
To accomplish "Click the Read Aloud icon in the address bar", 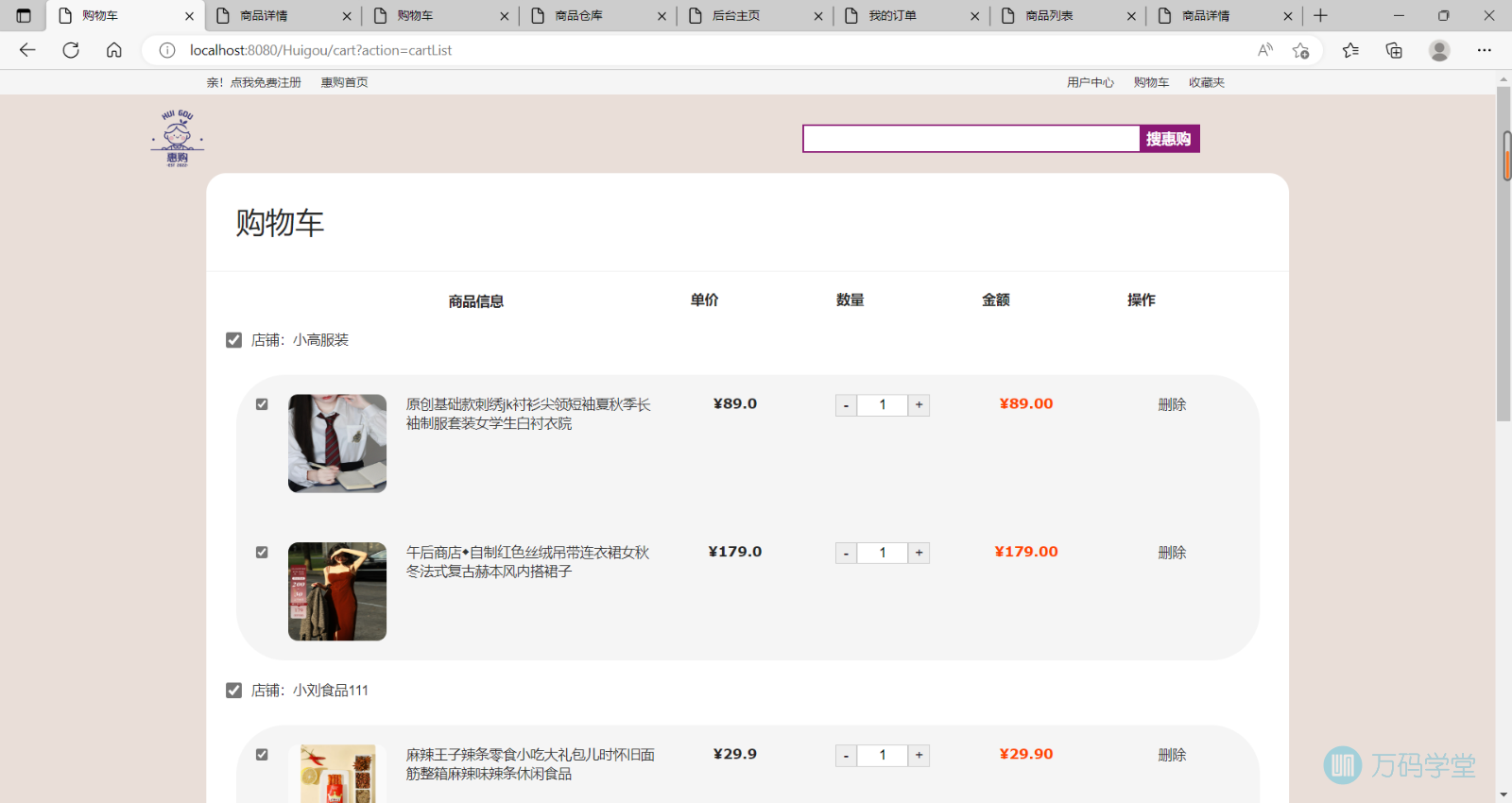I will point(1264,50).
